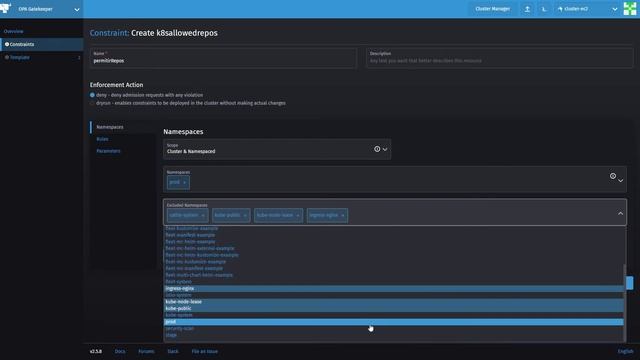Screen dimensions: 640x360
Task: Choose stage in namespace list
Action: (393, 335)
